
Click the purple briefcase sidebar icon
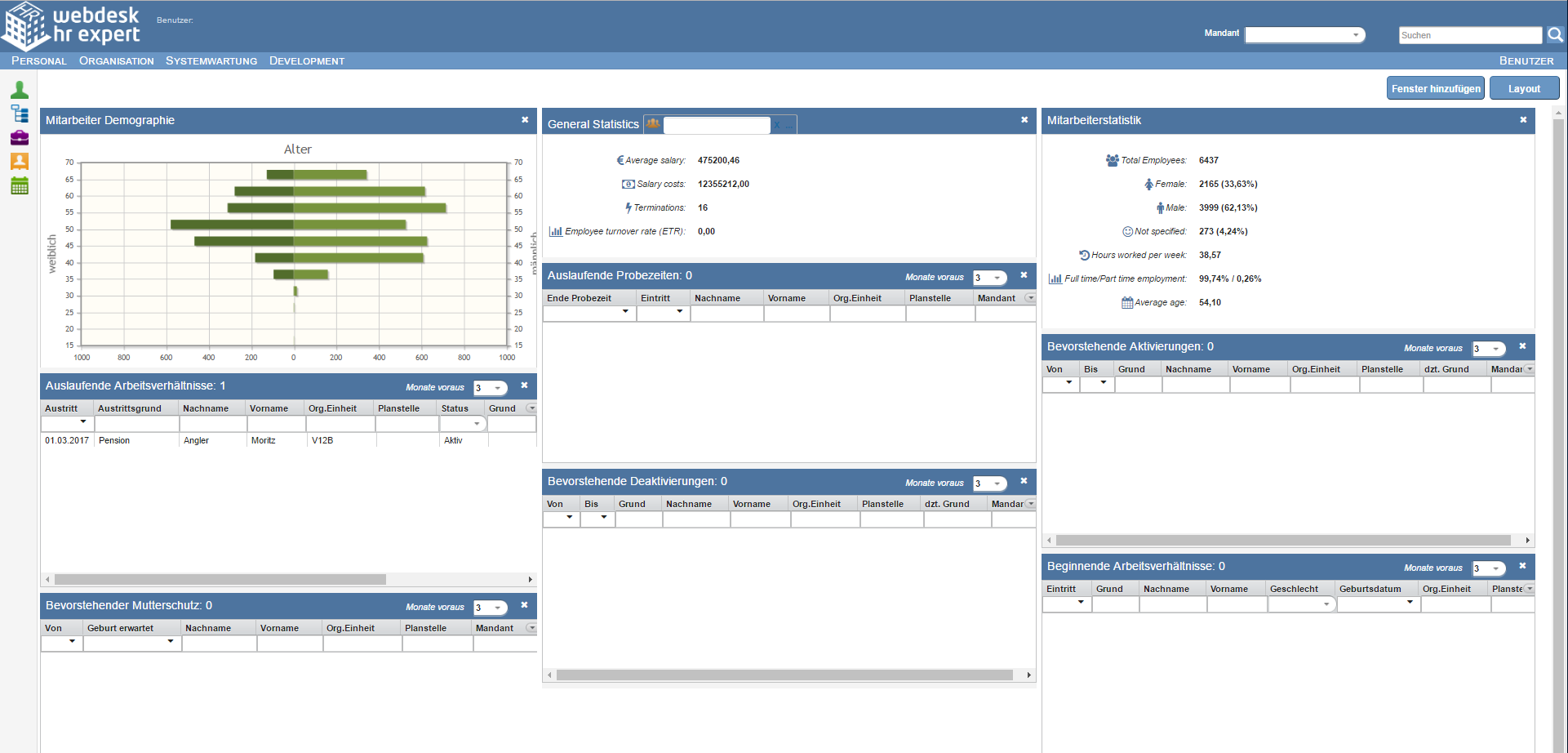point(20,137)
